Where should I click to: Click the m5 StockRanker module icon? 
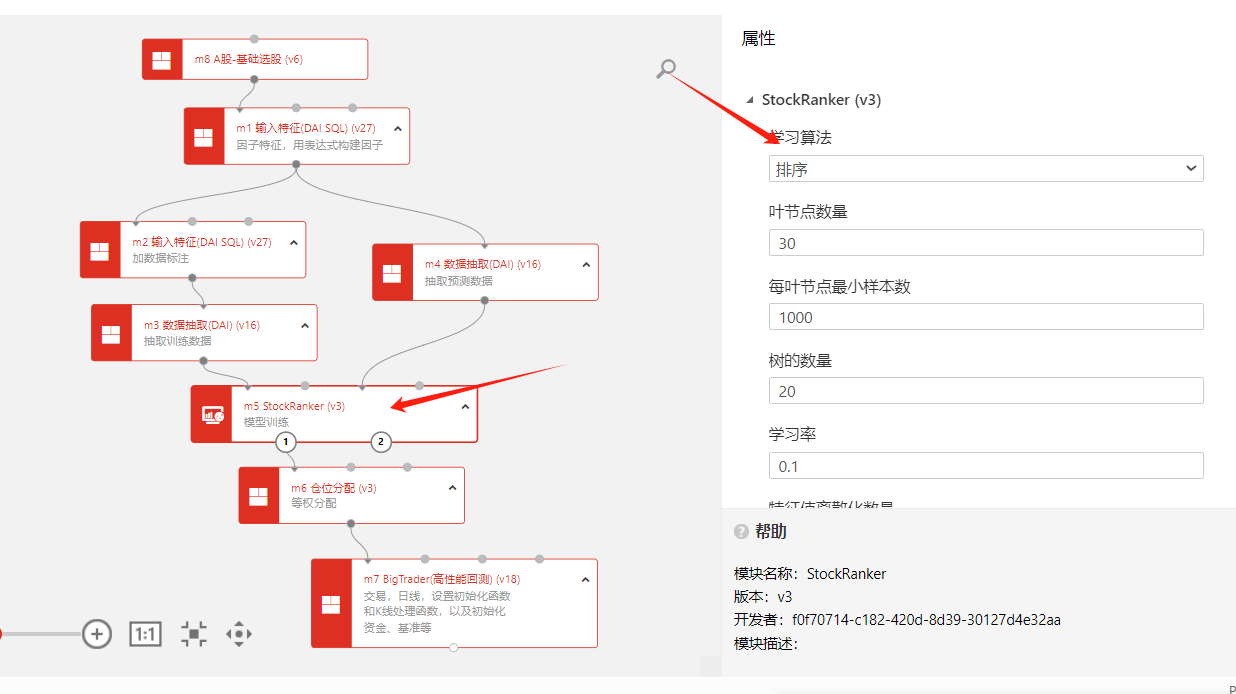(x=212, y=414)
